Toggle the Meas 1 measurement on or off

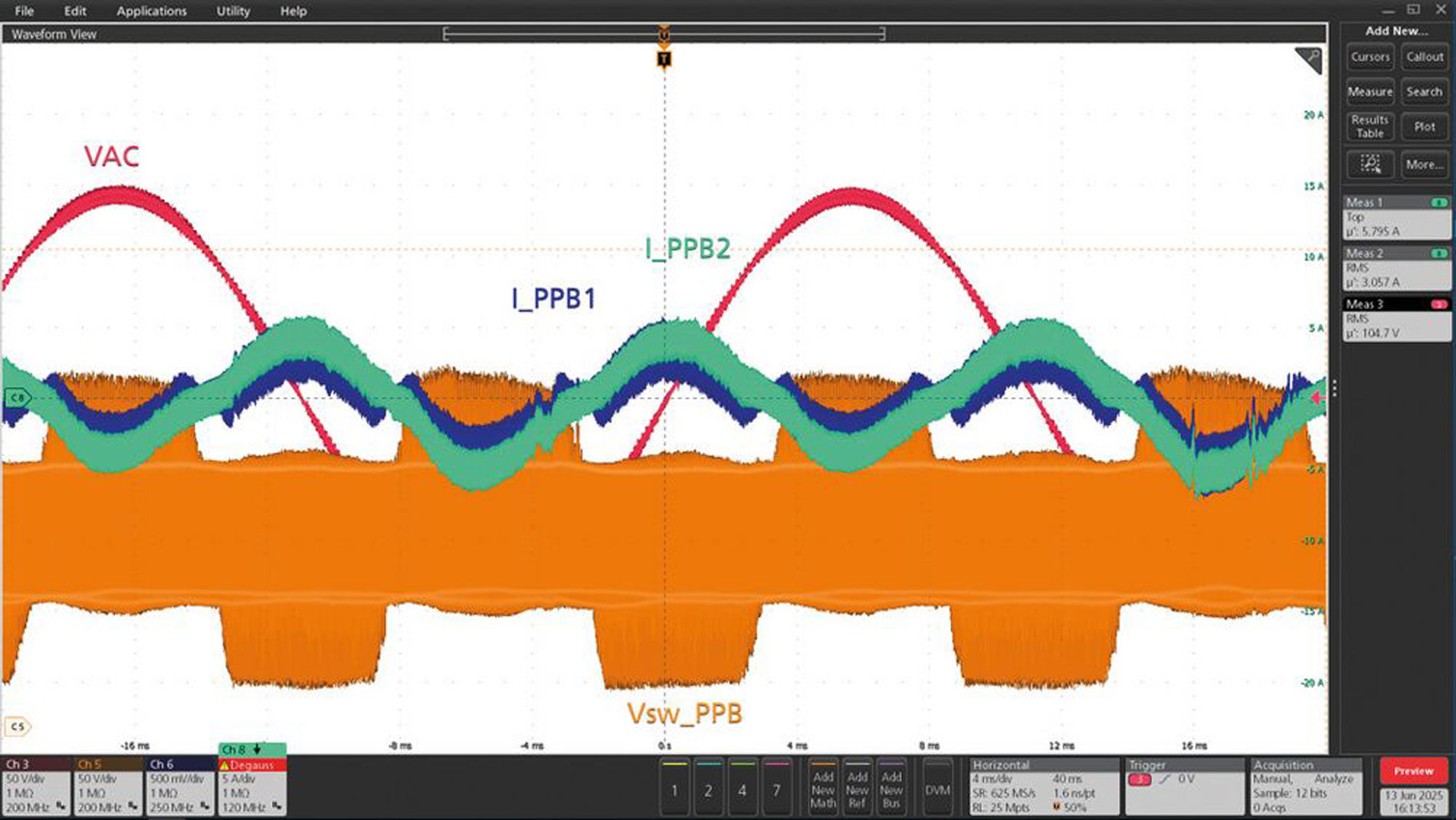[1438, 202]
